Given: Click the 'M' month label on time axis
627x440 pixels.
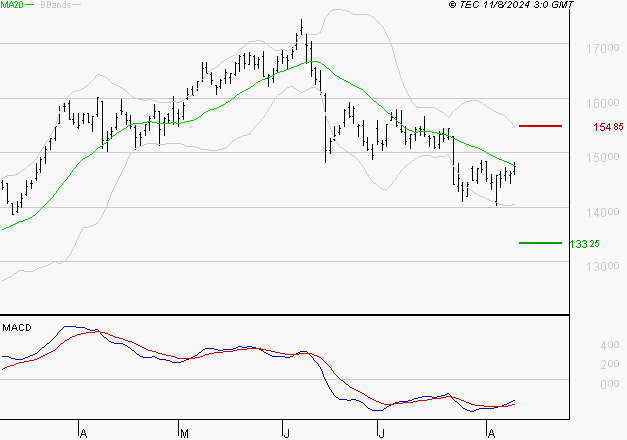Looking at the screenshot, I should [184, 433].
